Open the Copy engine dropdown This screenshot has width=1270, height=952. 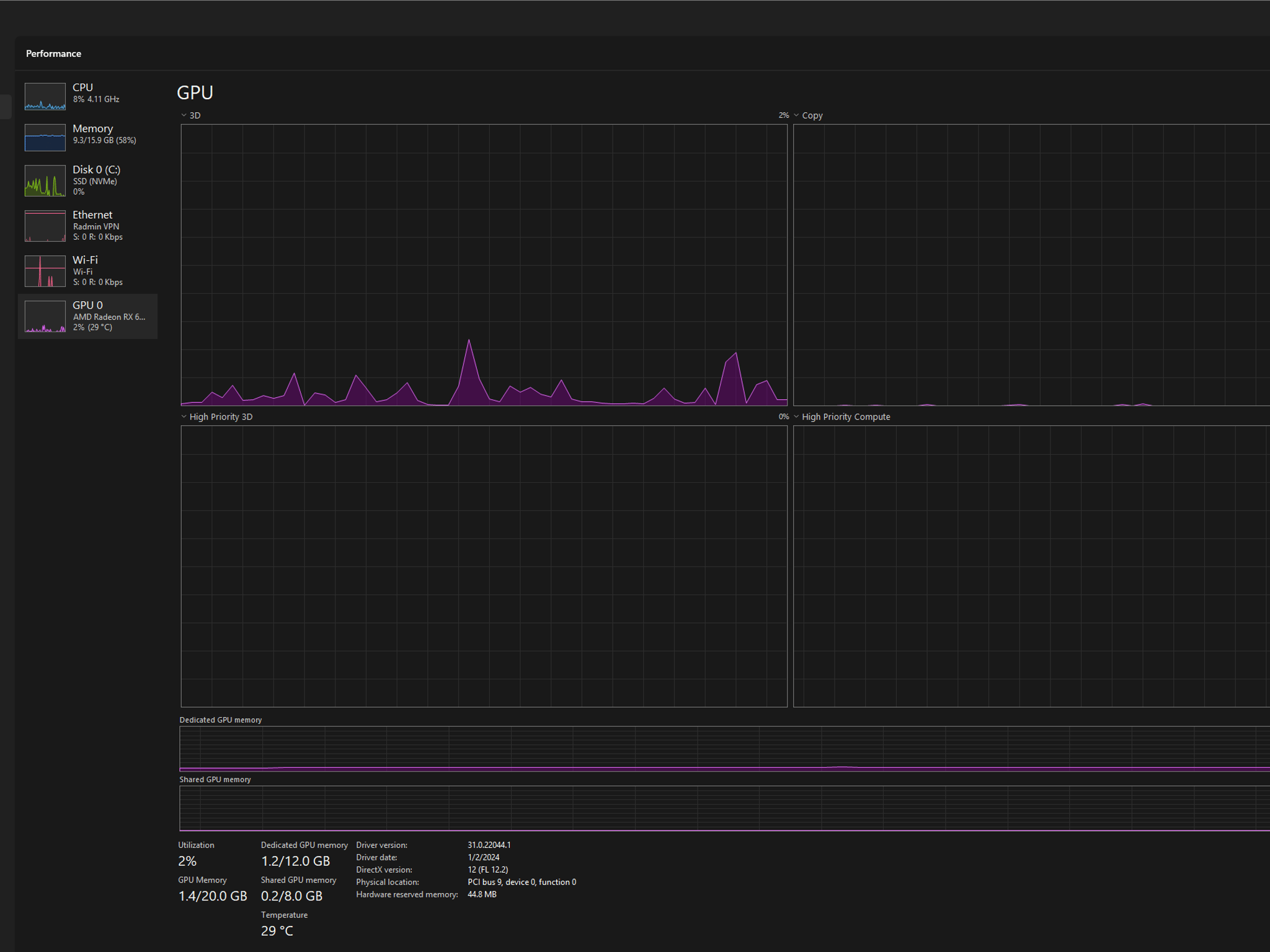(809, 115)
